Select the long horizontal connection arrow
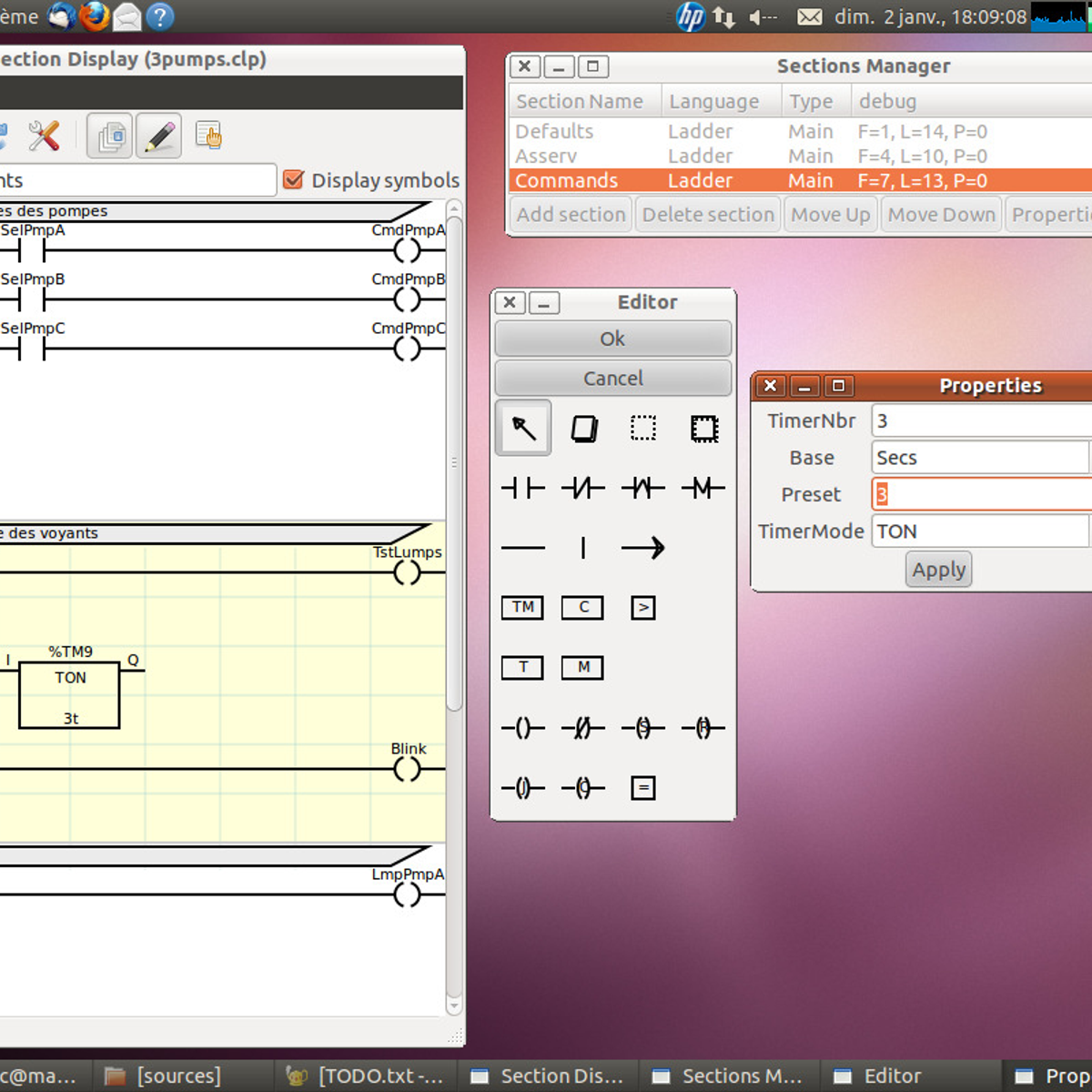The height and width of the screenshot is (1092, 1092). point(642,548)
